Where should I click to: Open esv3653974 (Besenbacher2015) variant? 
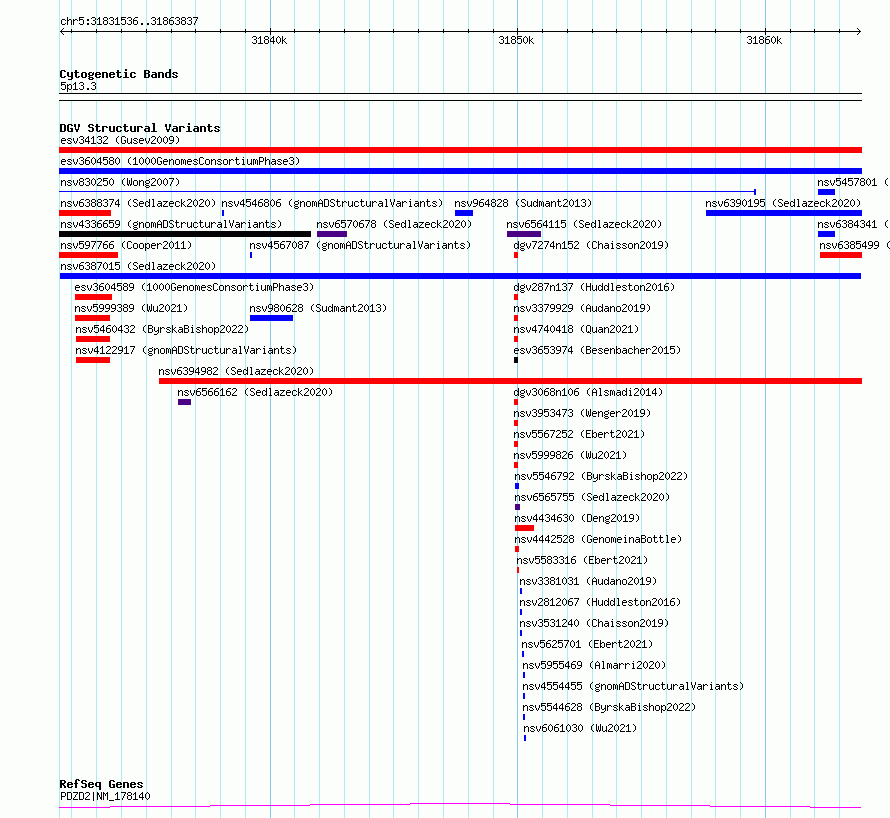597,350
